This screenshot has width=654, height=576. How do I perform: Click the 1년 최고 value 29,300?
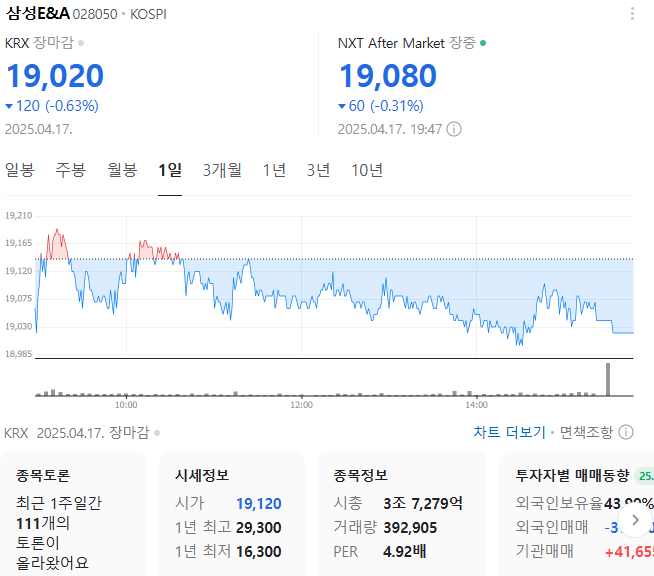tap(259, 528)
